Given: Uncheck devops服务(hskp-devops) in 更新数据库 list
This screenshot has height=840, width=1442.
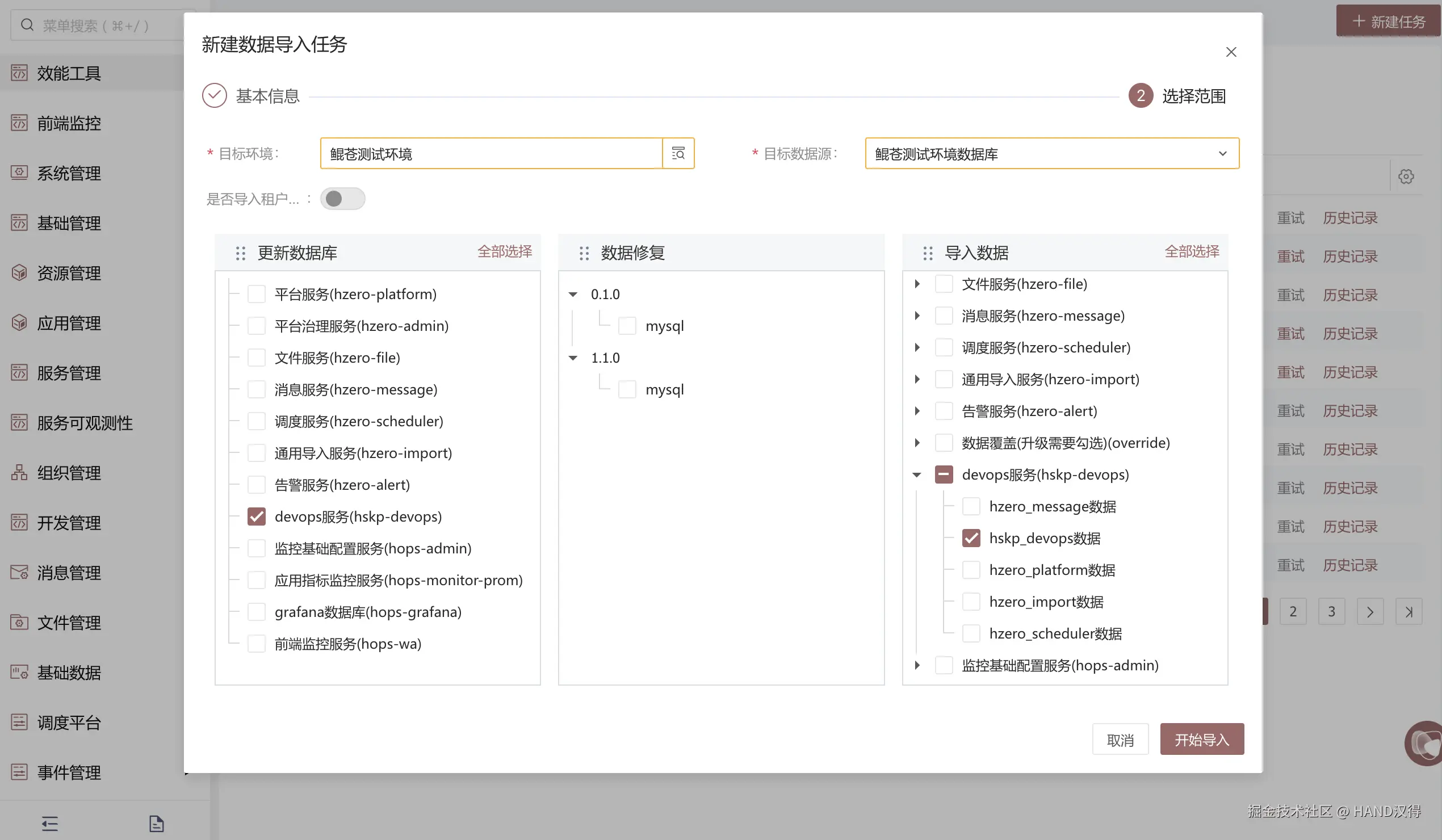Looking at the screenshot, I should click(257, 516).
